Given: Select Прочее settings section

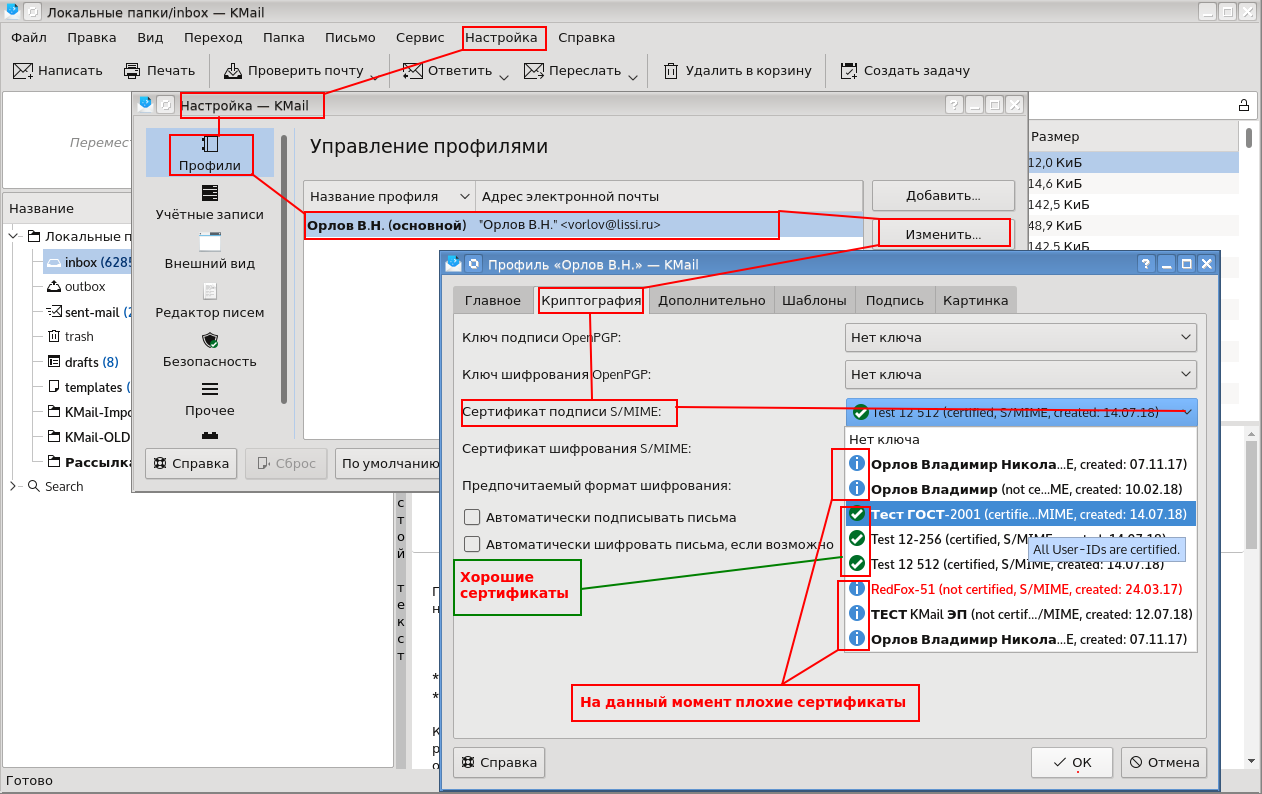Looking at the screenshot, I should 210,398.
